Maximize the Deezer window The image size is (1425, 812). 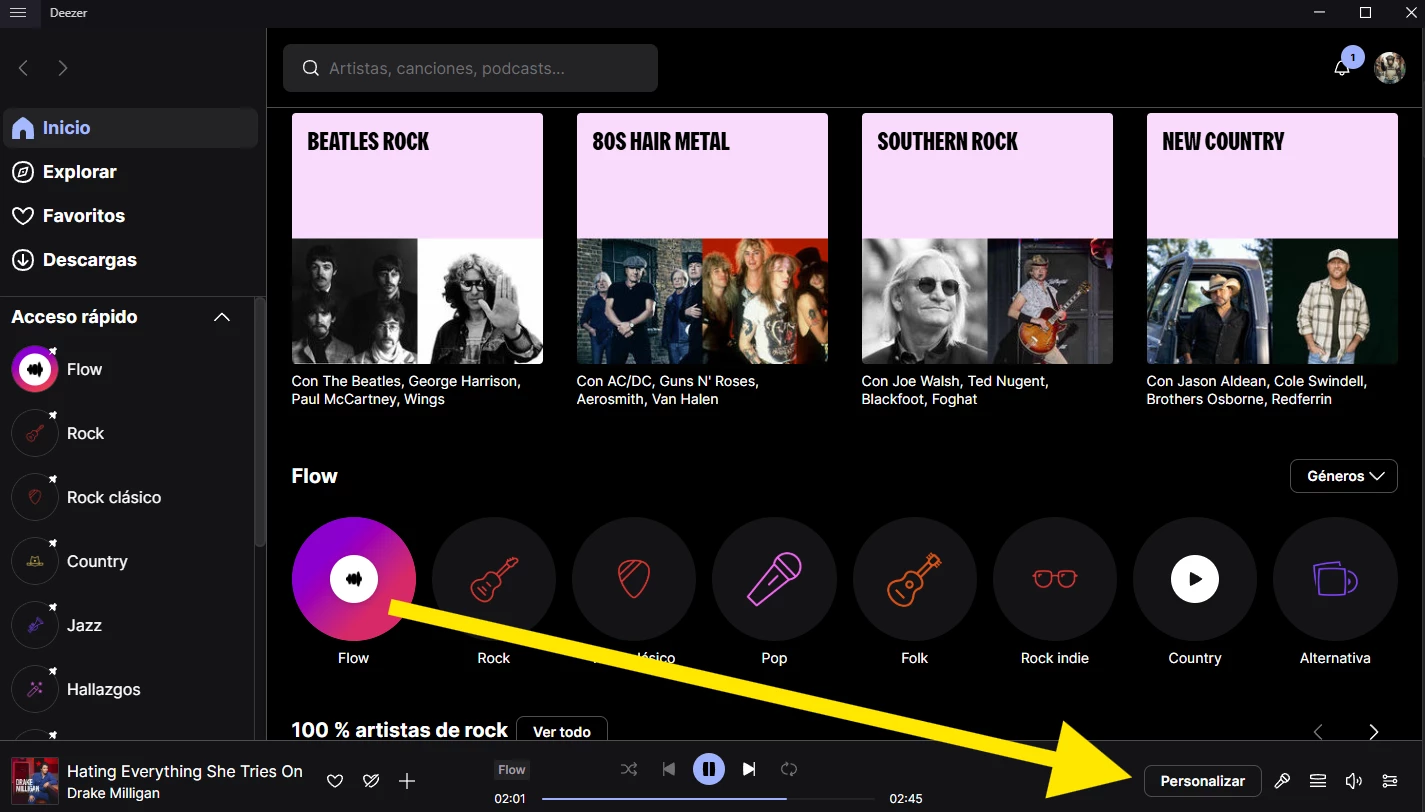click(x=1365, y=12)
